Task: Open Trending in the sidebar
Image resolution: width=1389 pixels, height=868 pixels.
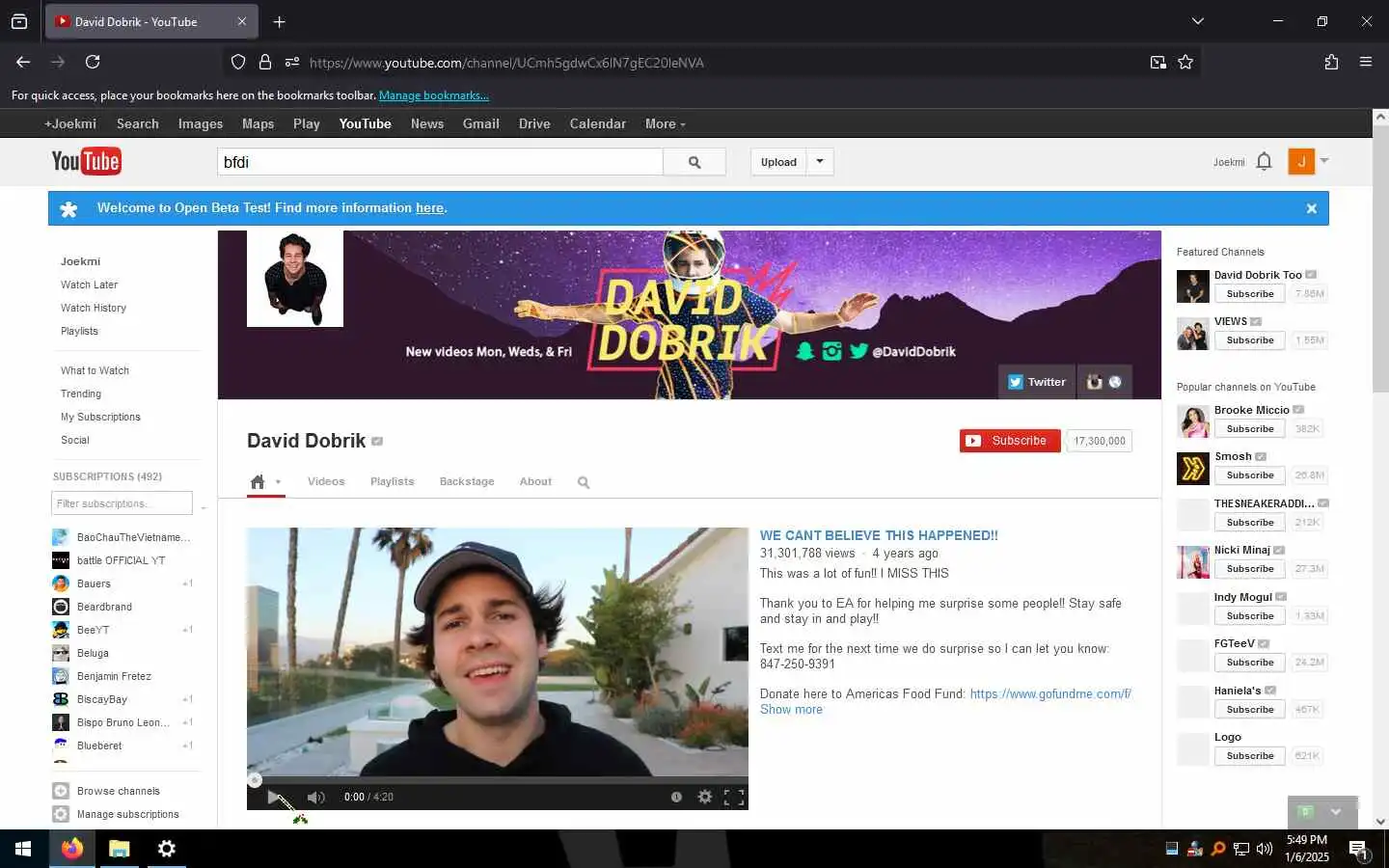Action: (81, 393)
